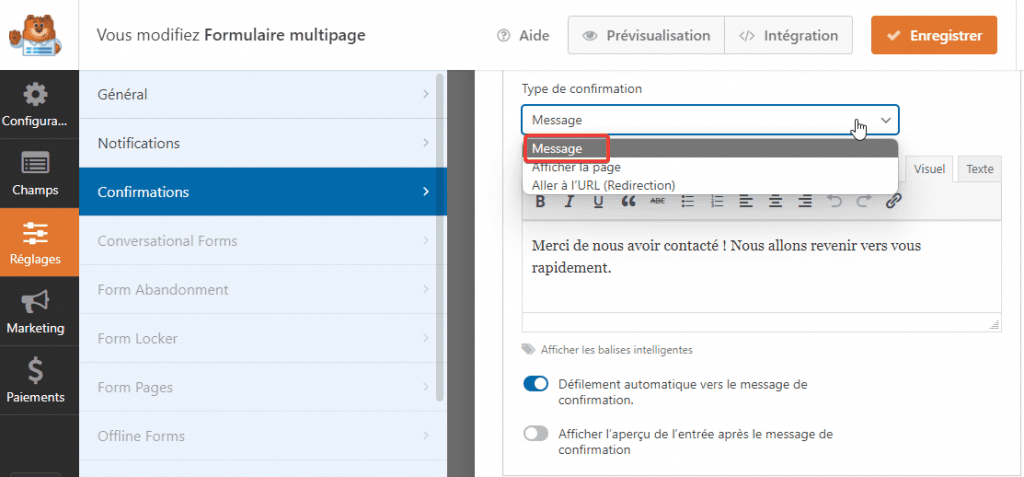1024x477 pixels.
Task: Align text right in editor
Action: pyautogui.click(x=805, y=201)
